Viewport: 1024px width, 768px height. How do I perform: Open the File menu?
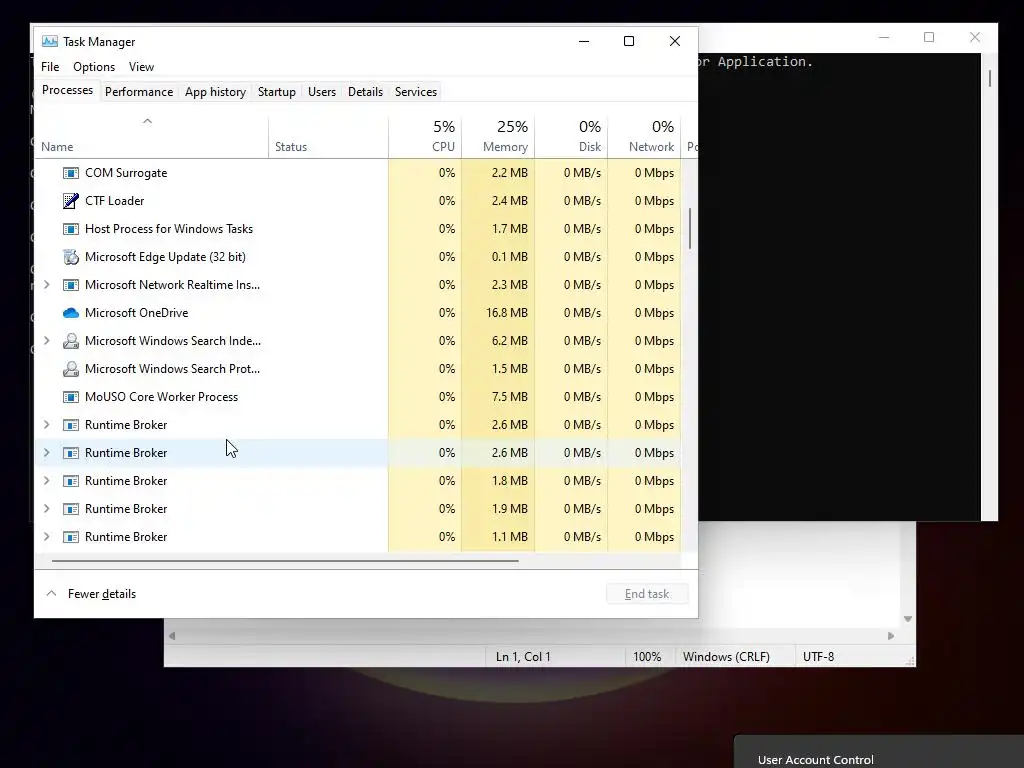[x=50, y=67]
